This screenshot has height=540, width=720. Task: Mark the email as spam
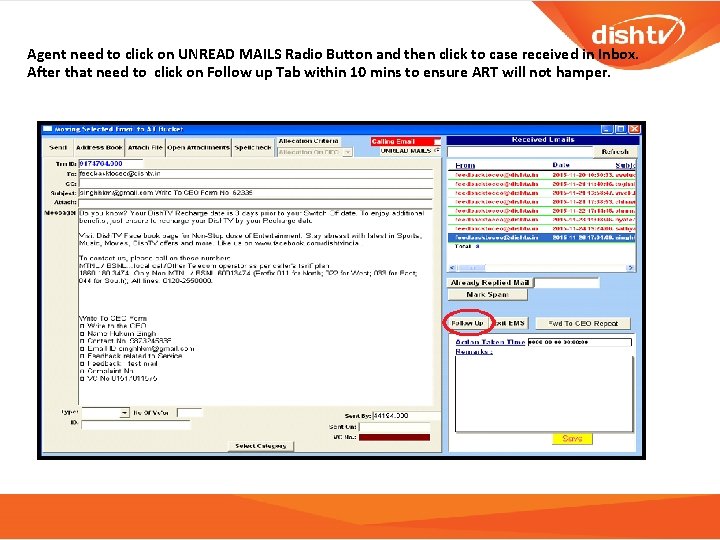487,294
